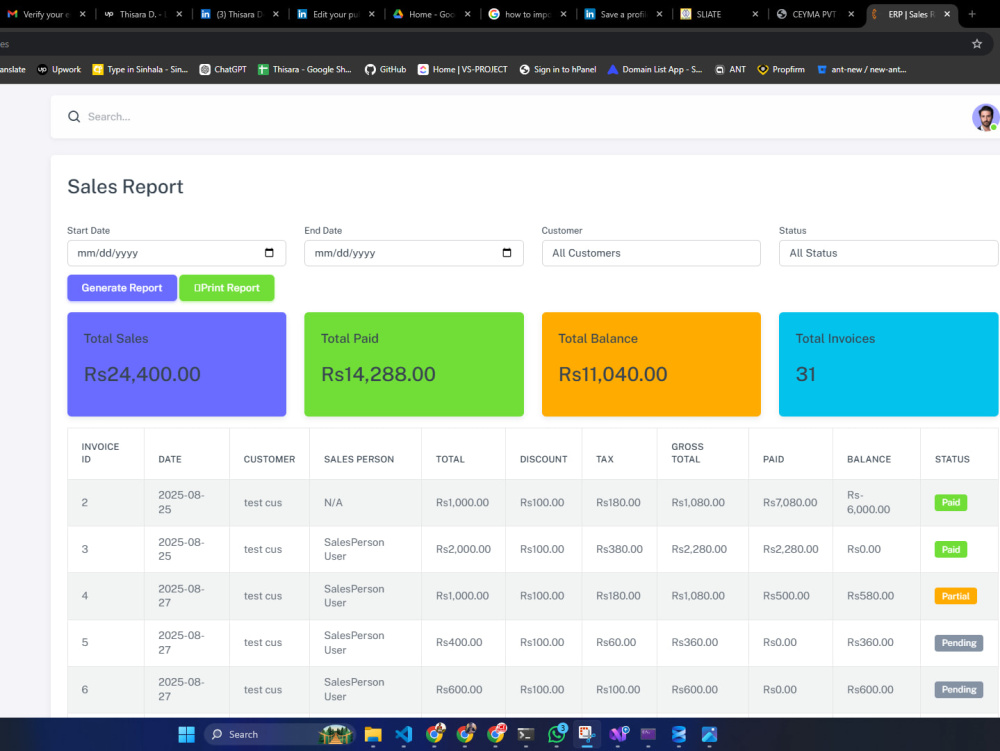Open the GitHub bookmark

385,69
